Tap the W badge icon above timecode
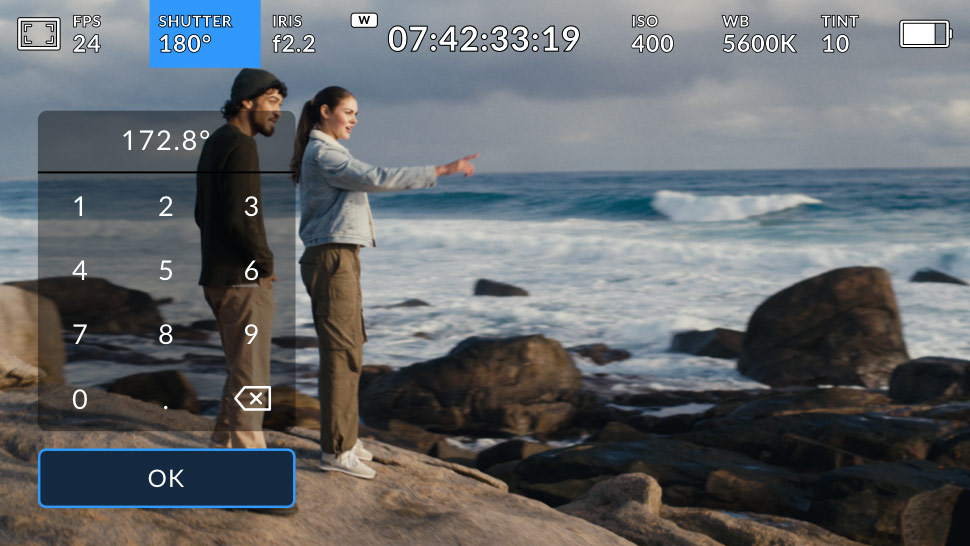This screenshot has height=546, width=970. click(x=364, y=20)
